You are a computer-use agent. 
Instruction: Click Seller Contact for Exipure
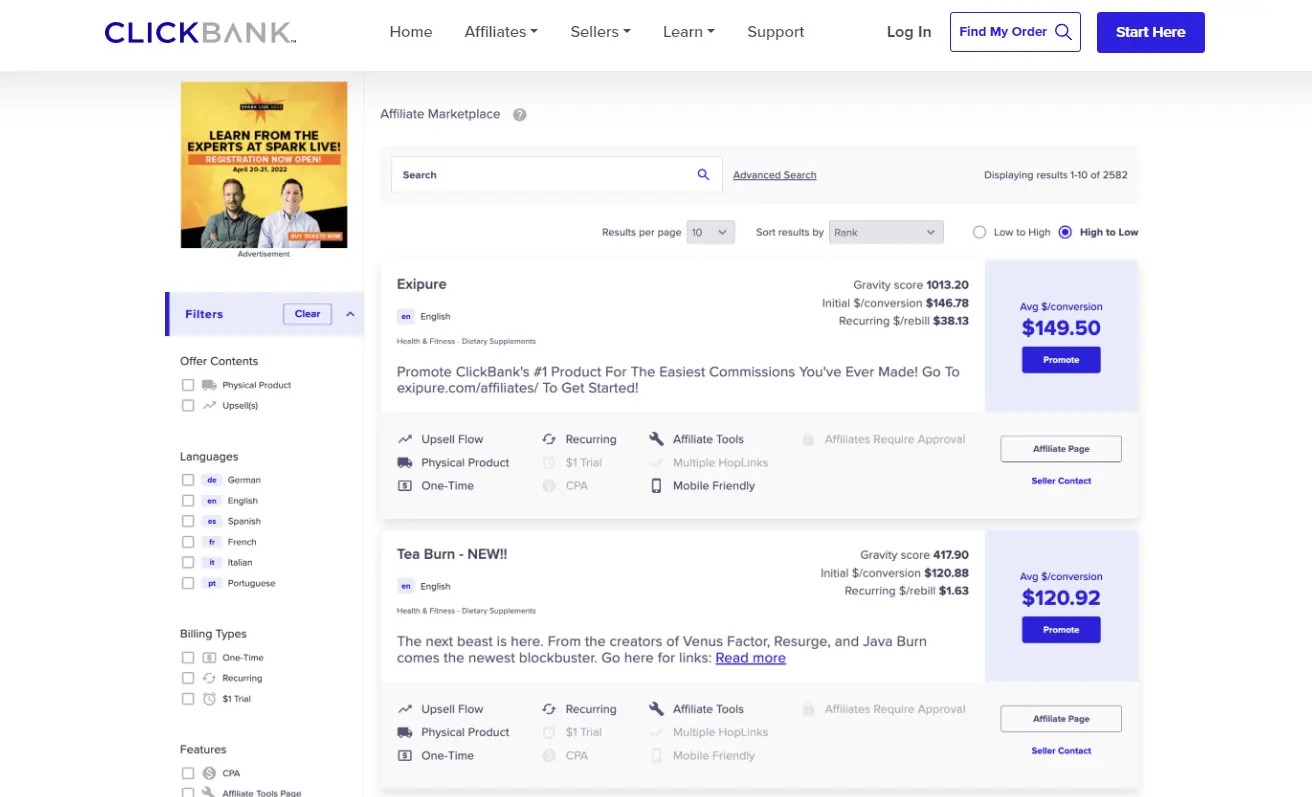(x=1061, y=481)
